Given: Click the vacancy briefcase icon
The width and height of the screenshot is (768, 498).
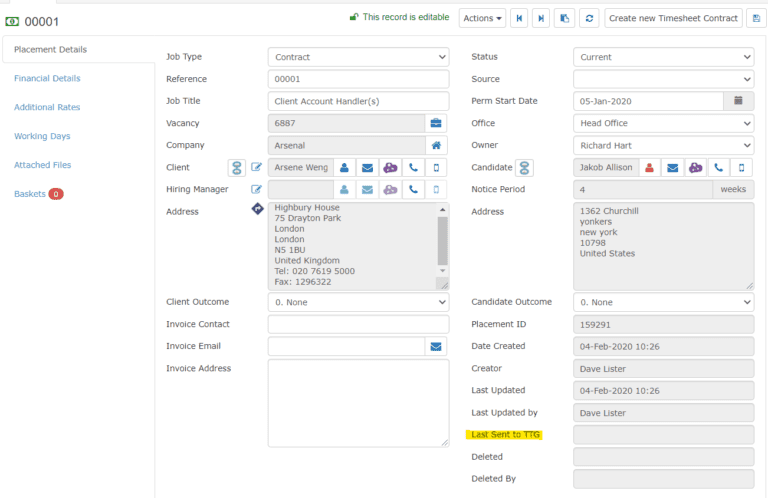Looking at the screenshot, I should point(436,123).
